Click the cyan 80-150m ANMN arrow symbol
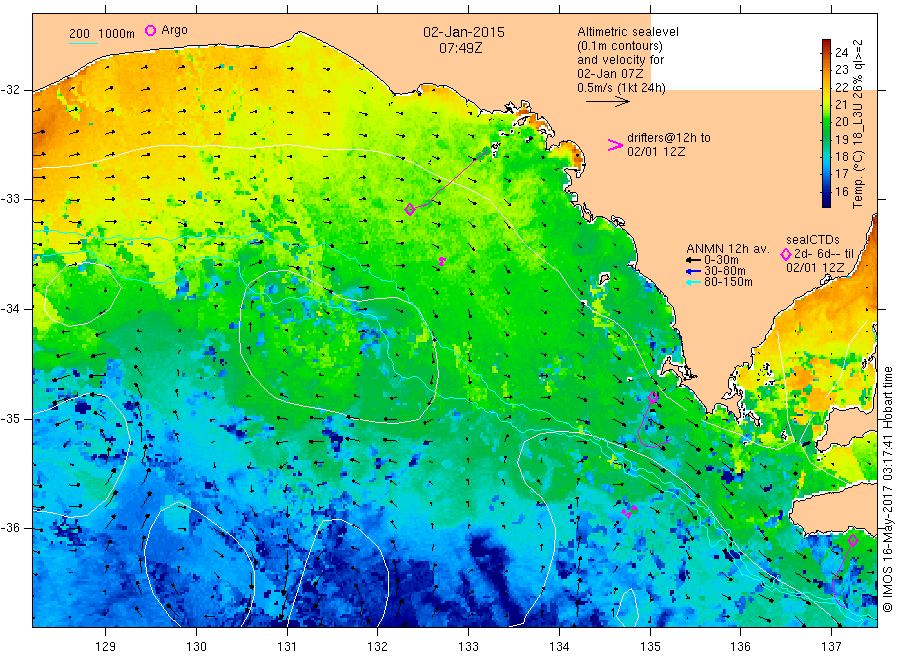900x660 pixels. pyautogui.click(x=693, y=282)
